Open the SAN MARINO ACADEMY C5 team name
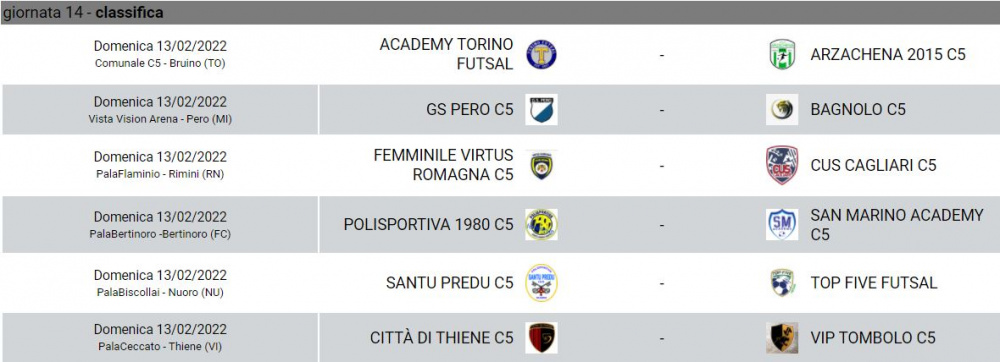 coord(897,225)
